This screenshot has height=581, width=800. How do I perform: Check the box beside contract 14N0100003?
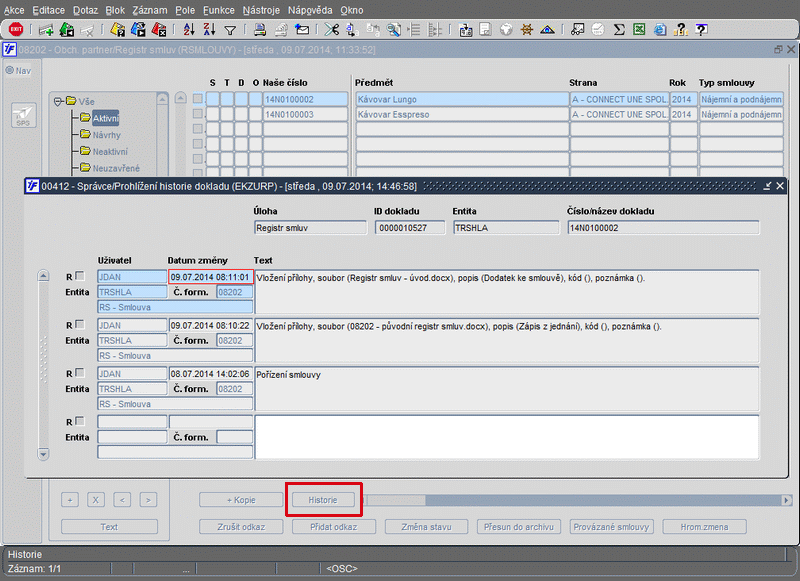[x=198, y=114]
